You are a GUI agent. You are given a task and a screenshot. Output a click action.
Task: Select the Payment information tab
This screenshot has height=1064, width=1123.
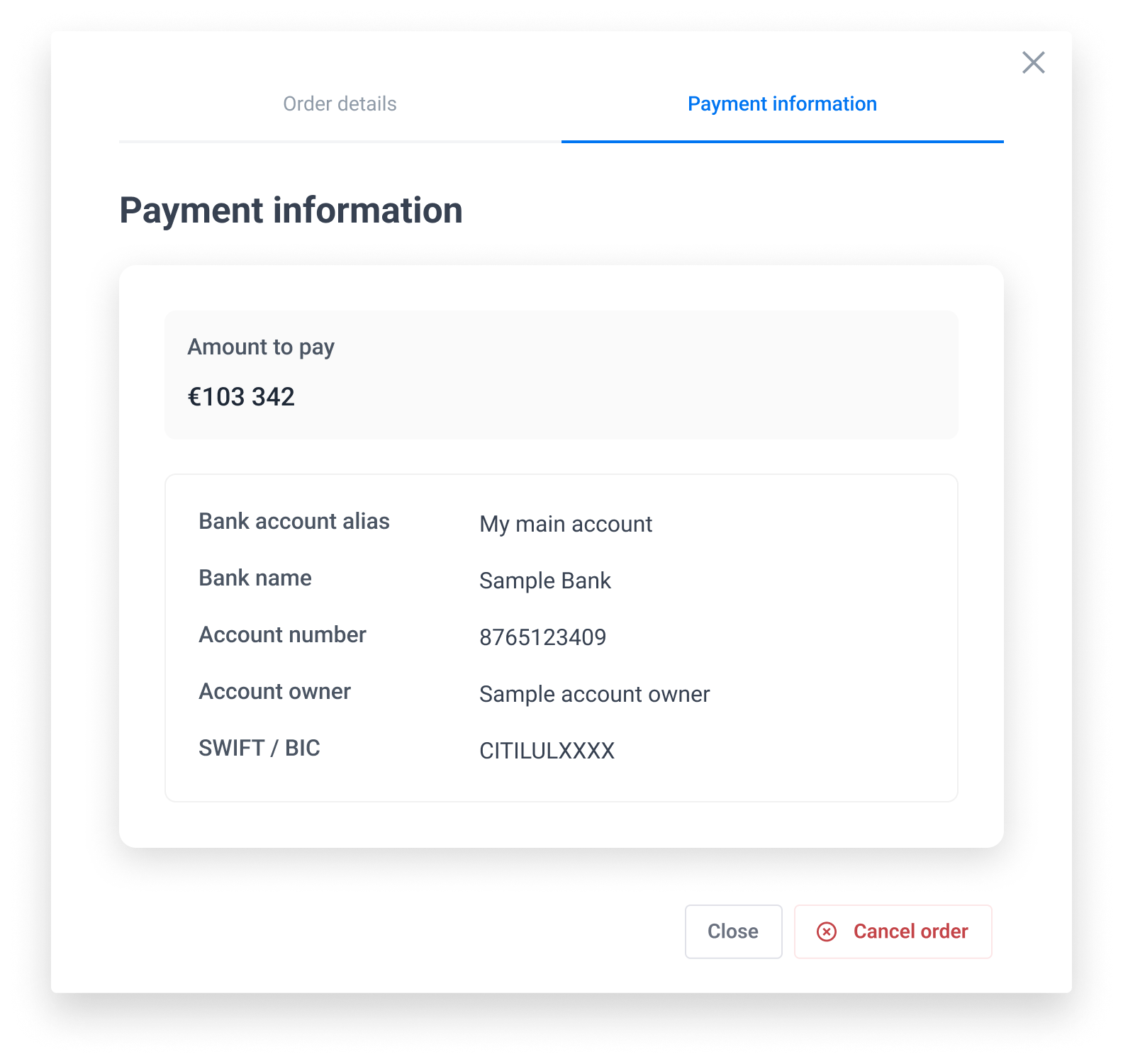click(782, 104)
